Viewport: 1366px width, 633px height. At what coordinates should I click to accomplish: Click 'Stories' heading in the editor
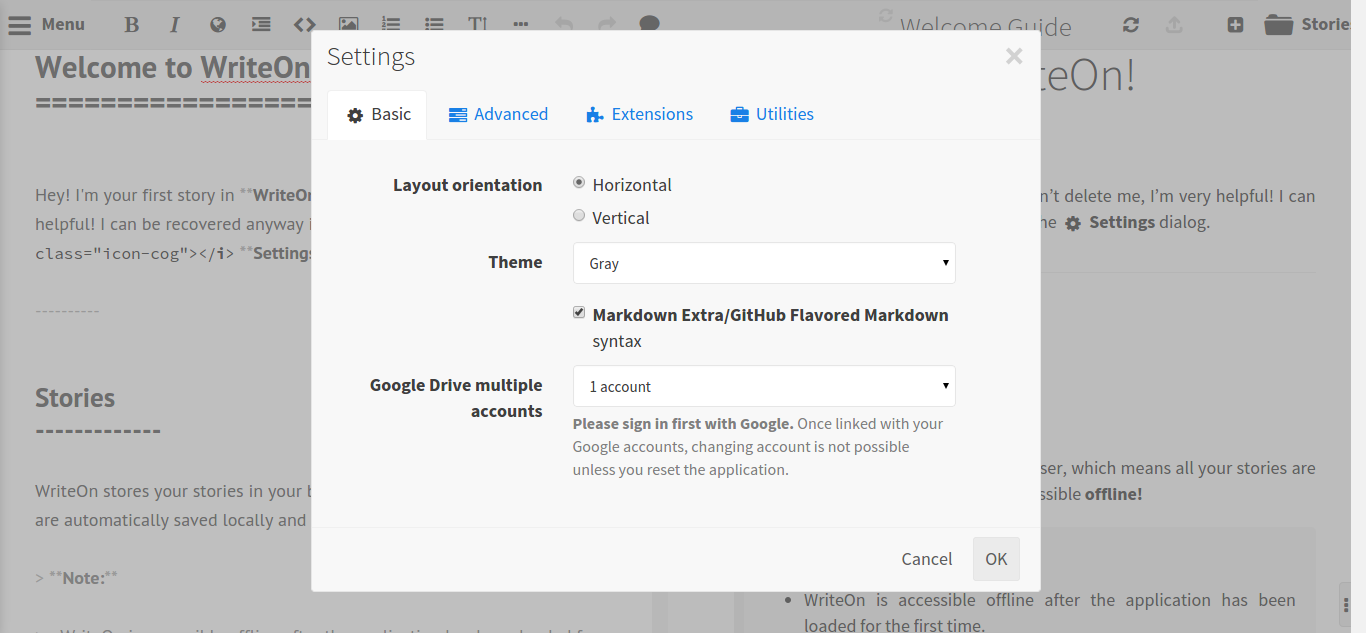click(x=75, y=398)
